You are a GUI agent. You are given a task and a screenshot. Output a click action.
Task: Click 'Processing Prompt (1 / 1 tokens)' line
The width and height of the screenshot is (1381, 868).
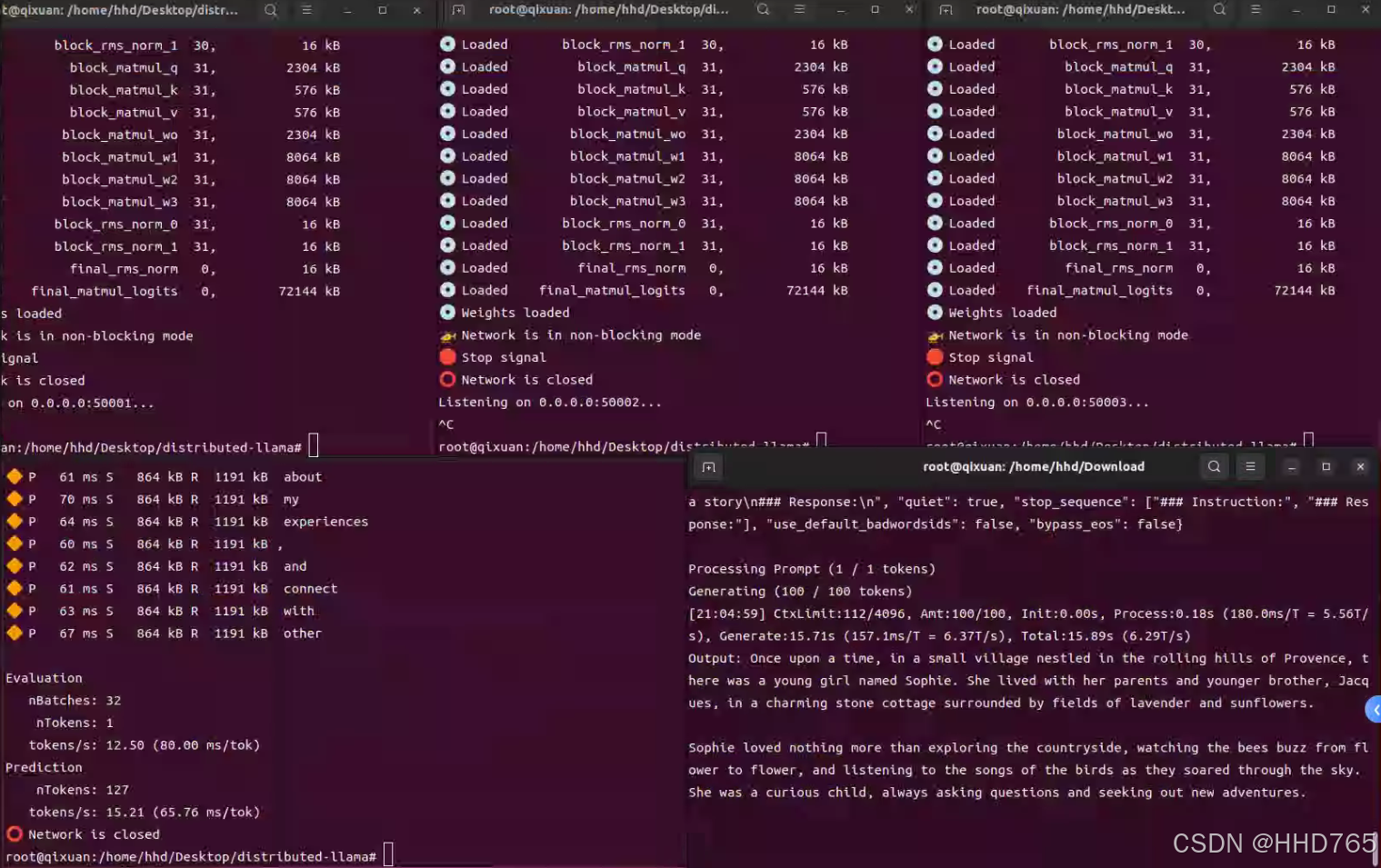(812, 569)
